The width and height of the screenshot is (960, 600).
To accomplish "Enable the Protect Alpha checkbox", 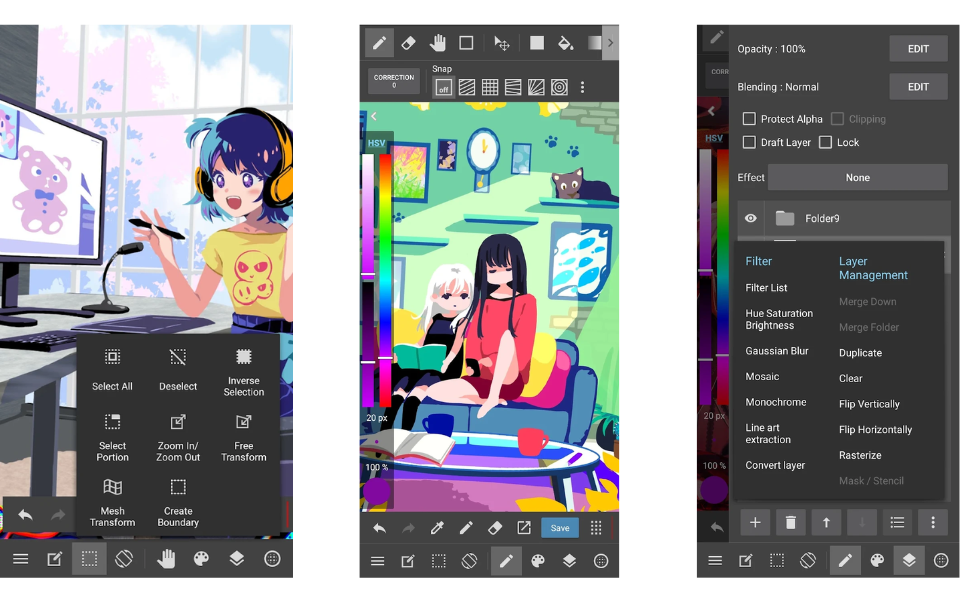I will (x=749, y=118).
